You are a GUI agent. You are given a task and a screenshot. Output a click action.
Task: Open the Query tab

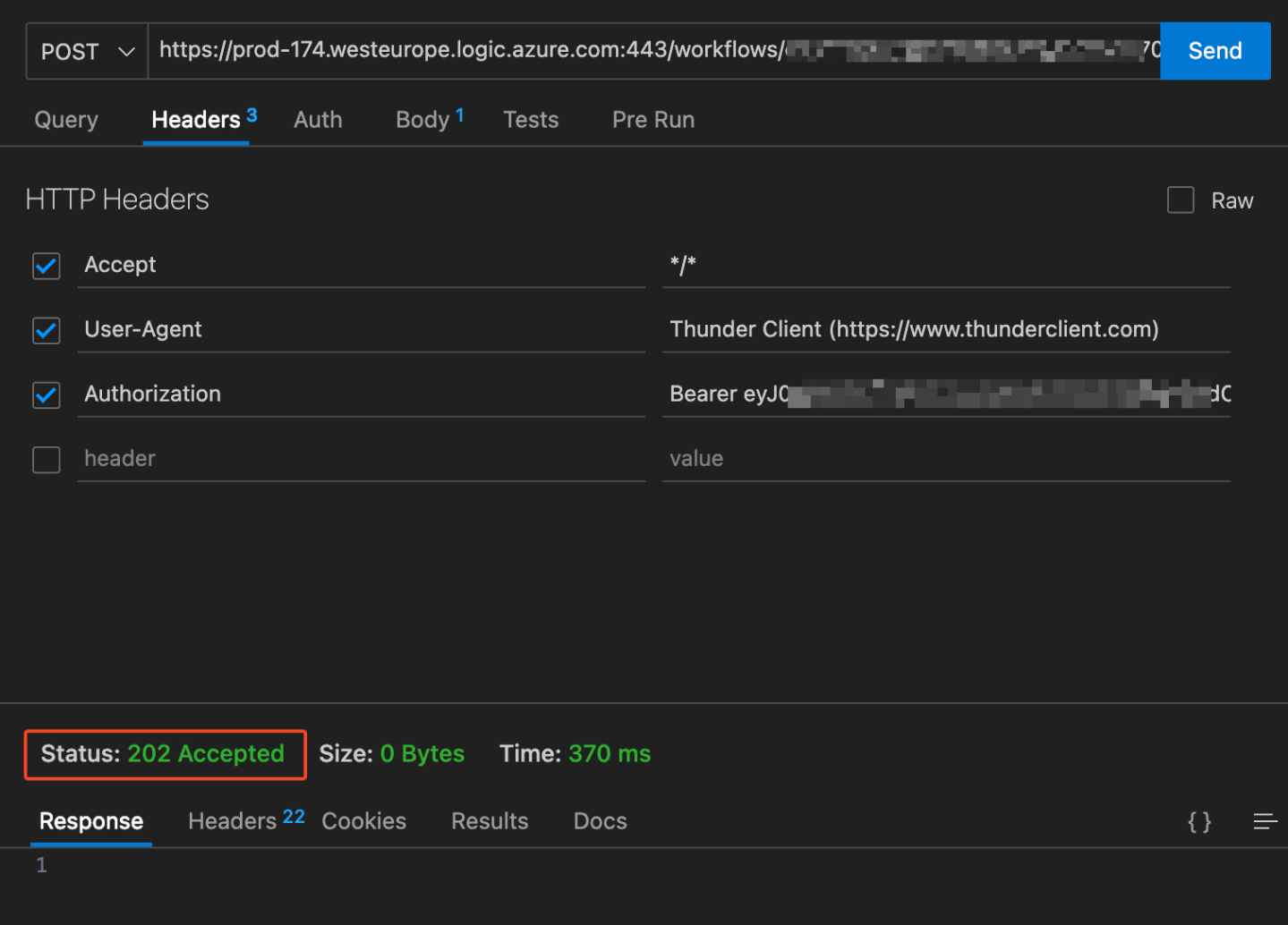point(65,119)
